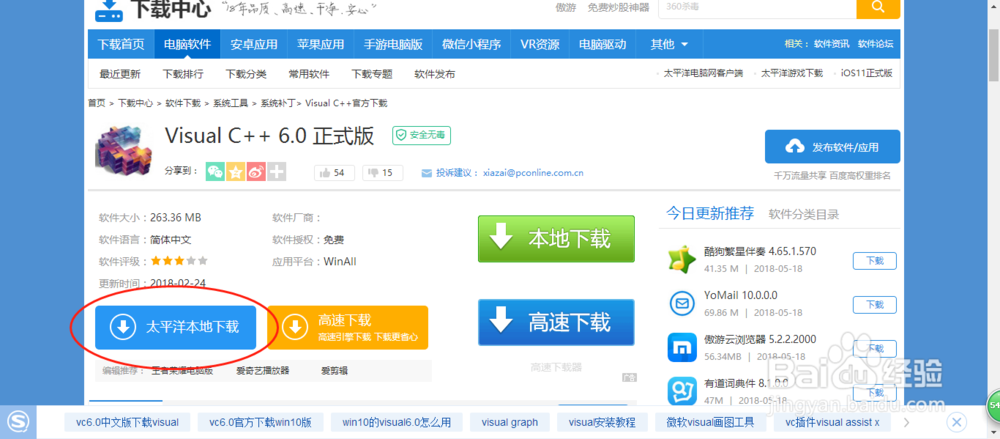Click the 傲游云浏览器 app icon
This screenshot has width=1000, height=439.
(681, 346)
